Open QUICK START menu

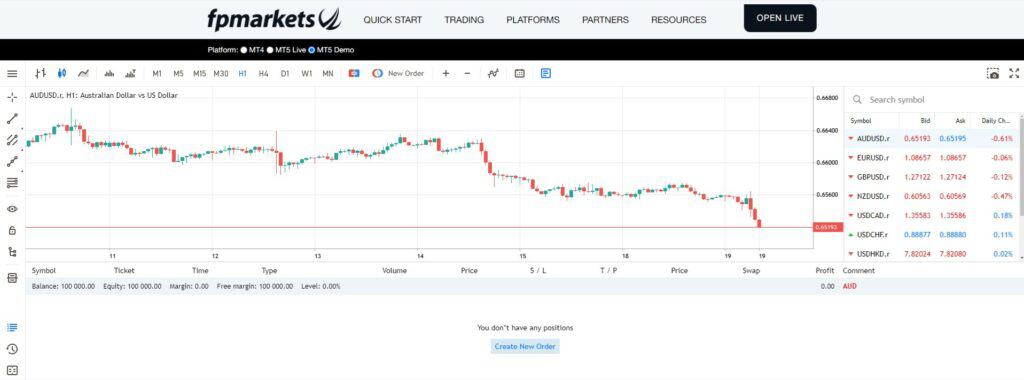(392, 20)
